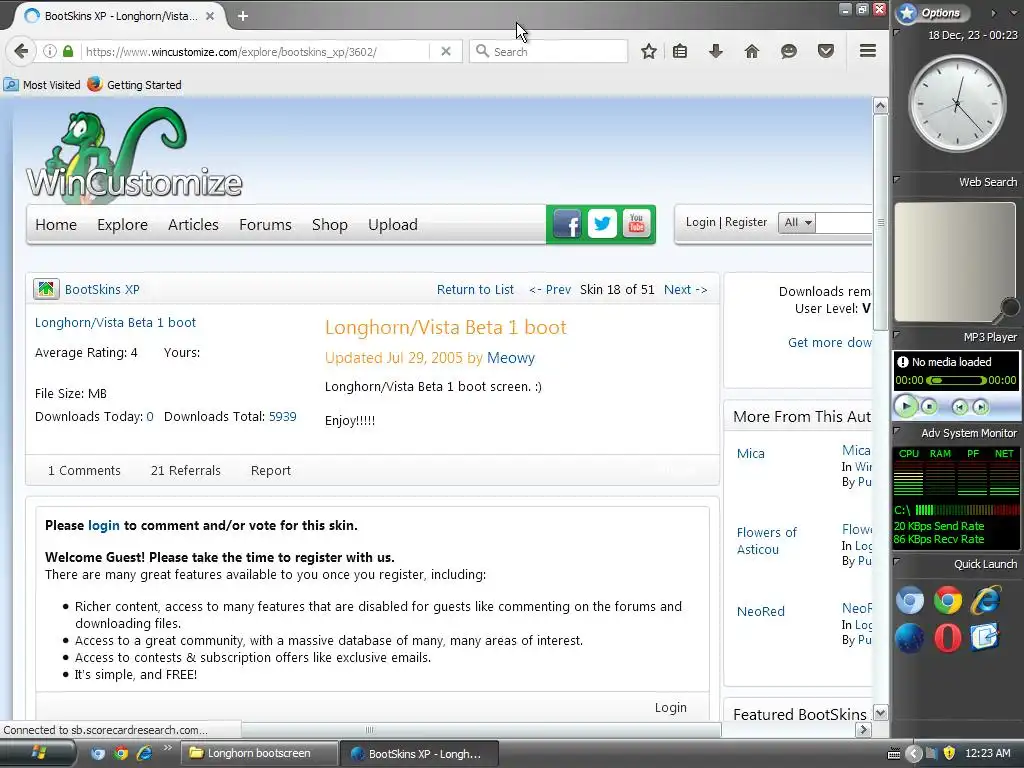This screenshot has height=768, width=1024.
Task: Click the Login | Register link
Action: tap(726, 222)
